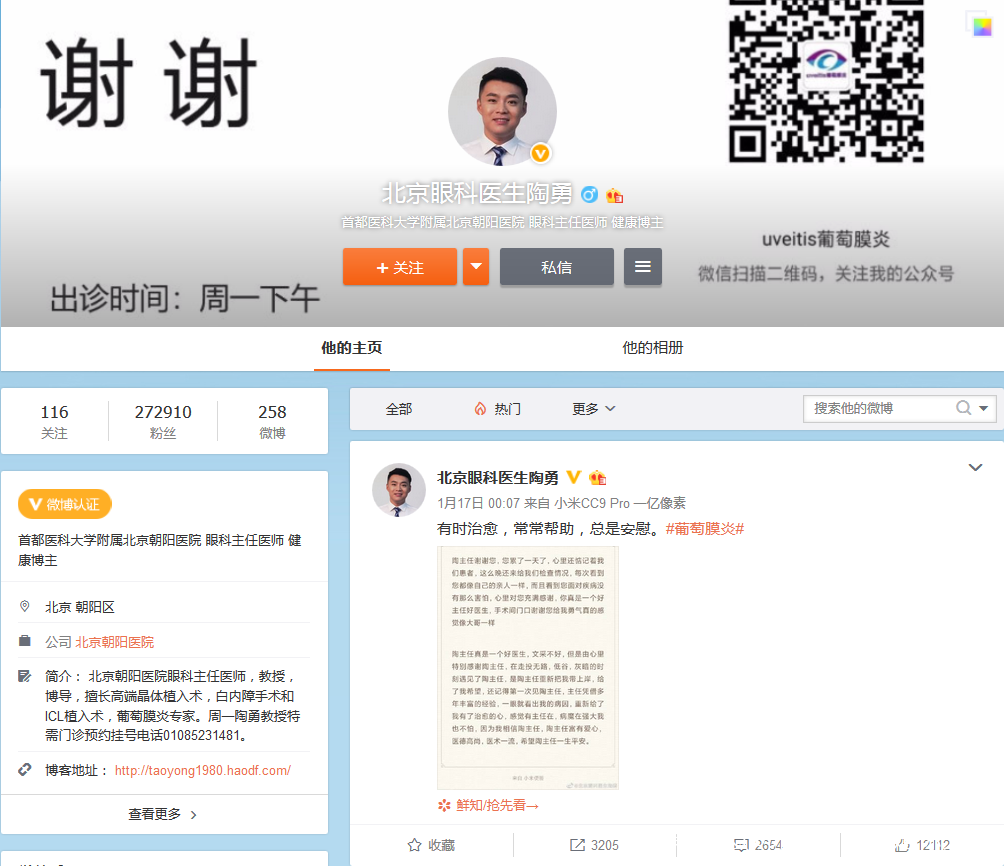The image size is (1004, 866).
Task: Open the three-line menu button next to 私信
Action: tap(643, 266)
